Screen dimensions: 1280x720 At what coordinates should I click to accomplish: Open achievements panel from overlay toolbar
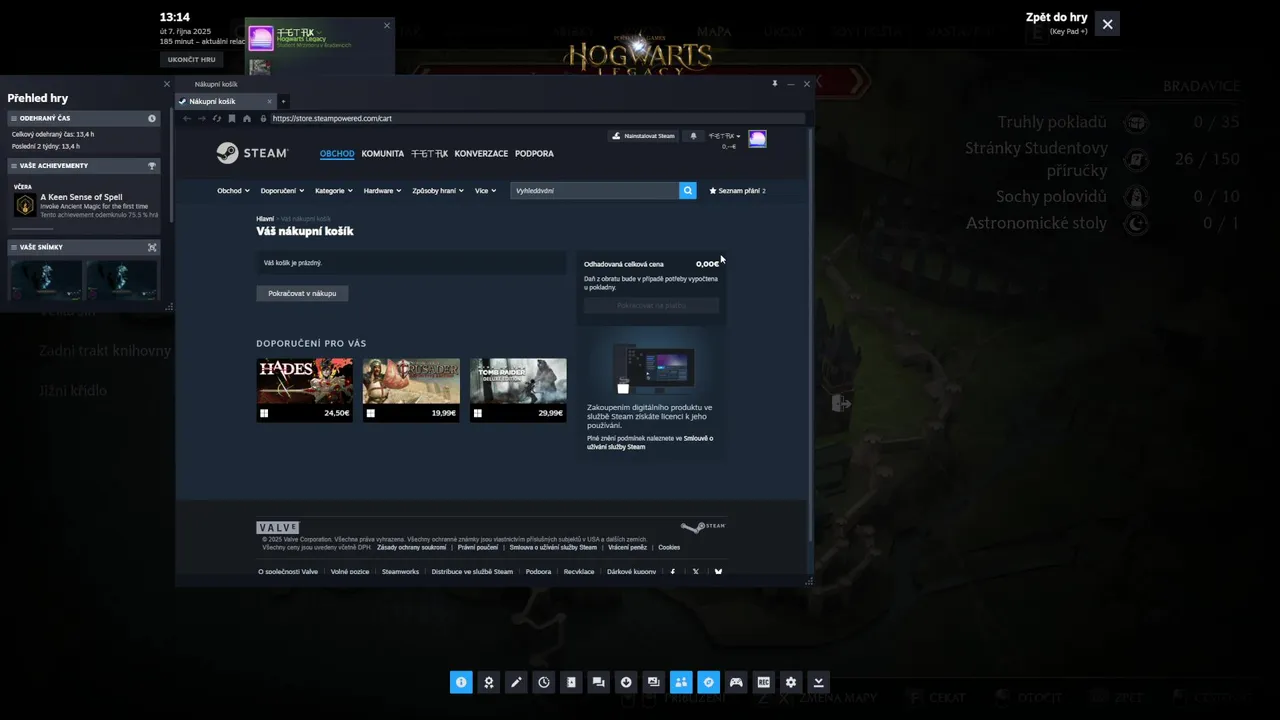point(488,682)
